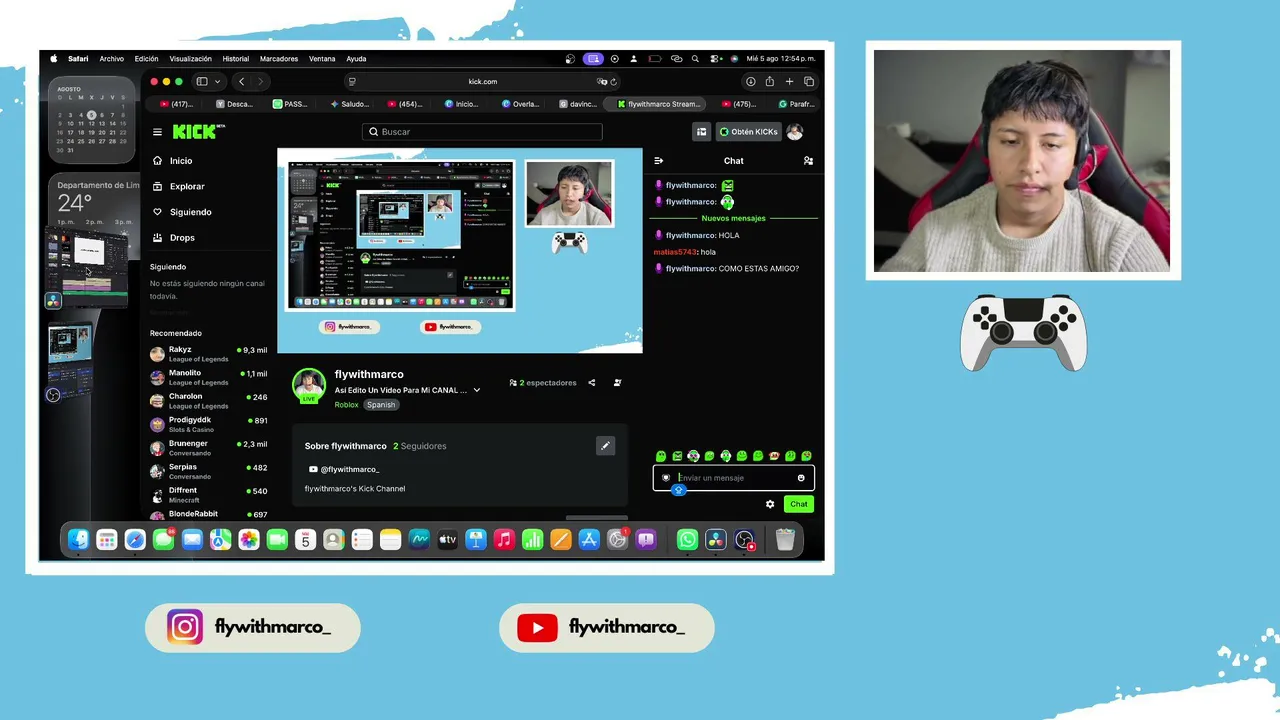This screenshot has width=1280, height=720.
Task: Open the Kick dashboard icon beside Obtén KICKs
Action: [x=702, y=132]
